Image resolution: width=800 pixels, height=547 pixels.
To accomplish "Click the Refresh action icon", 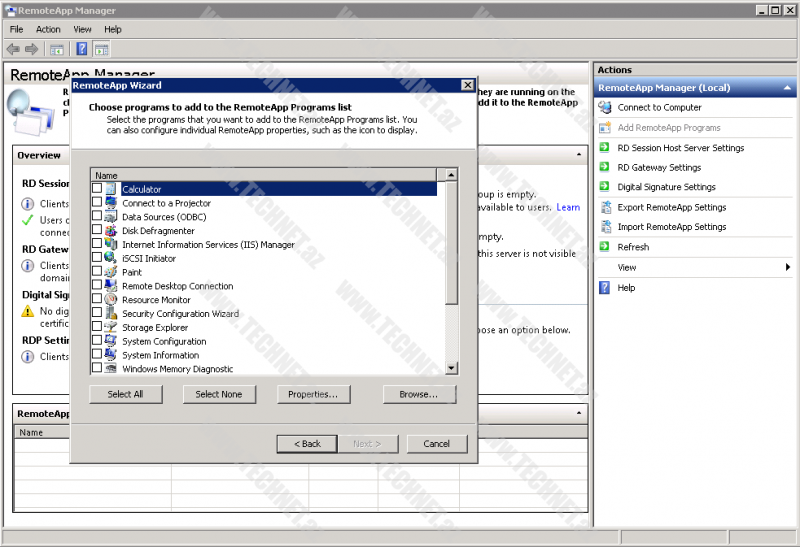I will tap(605, 247).
